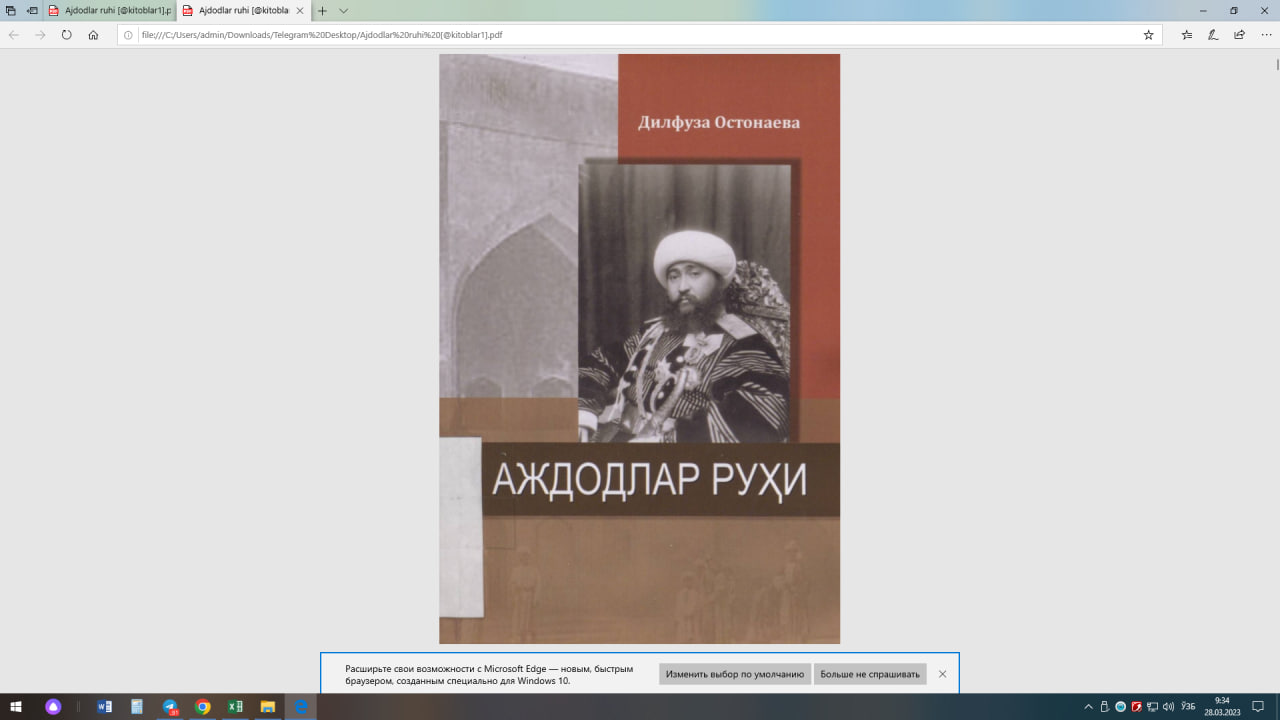Open a new tab

click(322, 11)
